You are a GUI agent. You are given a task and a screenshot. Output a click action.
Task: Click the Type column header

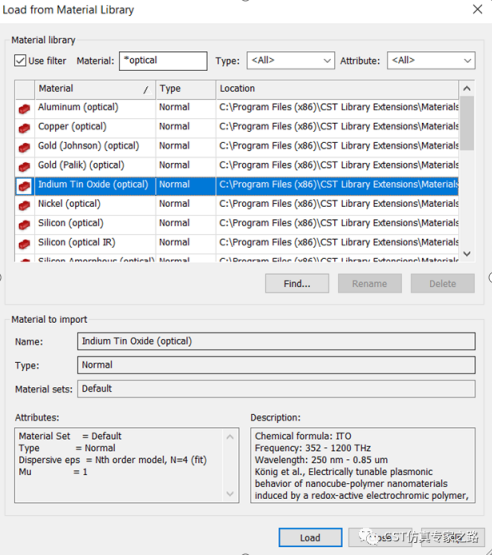click(x=185, y=89)
